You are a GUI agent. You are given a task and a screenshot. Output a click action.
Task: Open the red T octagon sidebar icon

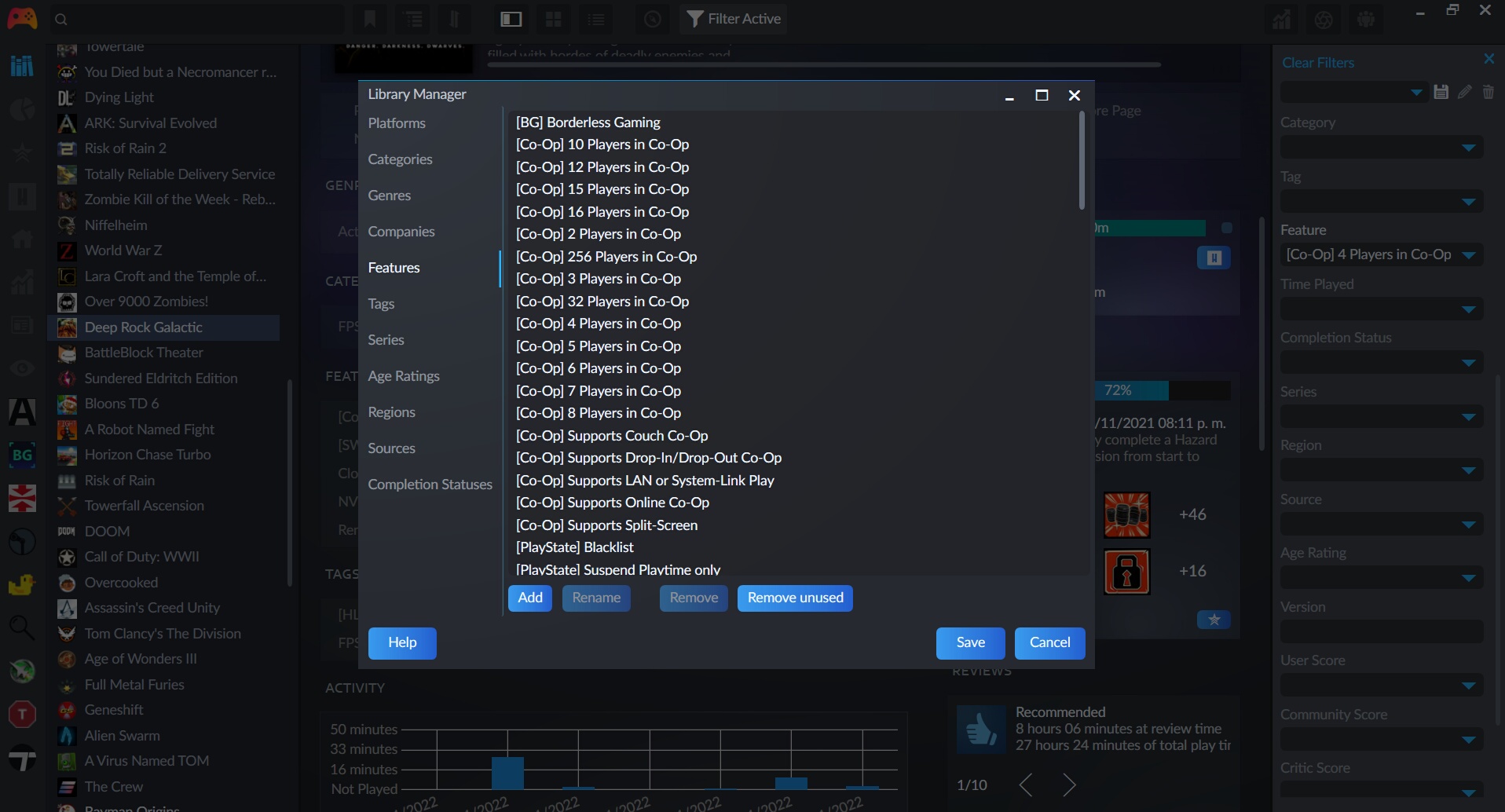click(x=22, y=714)
